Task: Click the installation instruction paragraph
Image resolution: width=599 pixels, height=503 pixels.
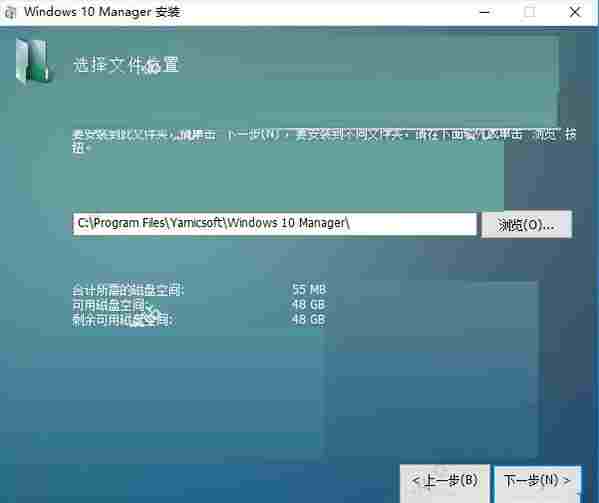Action: coord(324,141)
